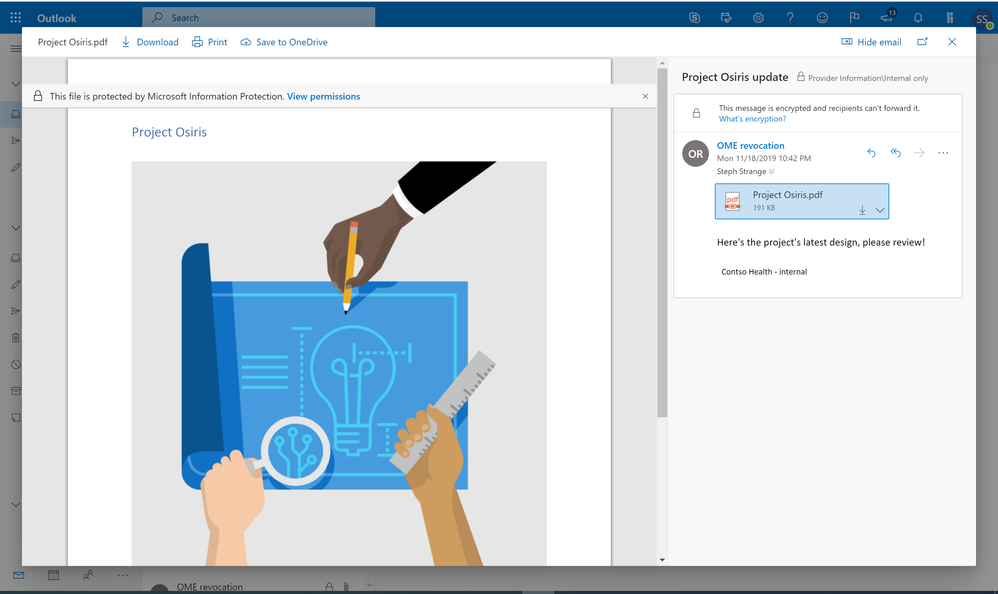Click the Search box

258,18
